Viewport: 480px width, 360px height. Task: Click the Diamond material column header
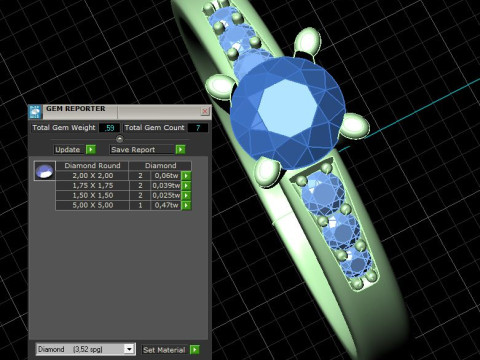coord(160,166)
